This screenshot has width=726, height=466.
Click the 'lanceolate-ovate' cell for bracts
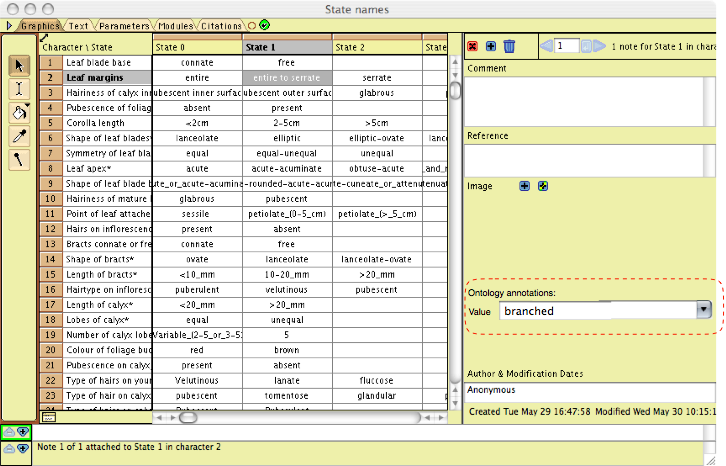(x=377, y=259)
